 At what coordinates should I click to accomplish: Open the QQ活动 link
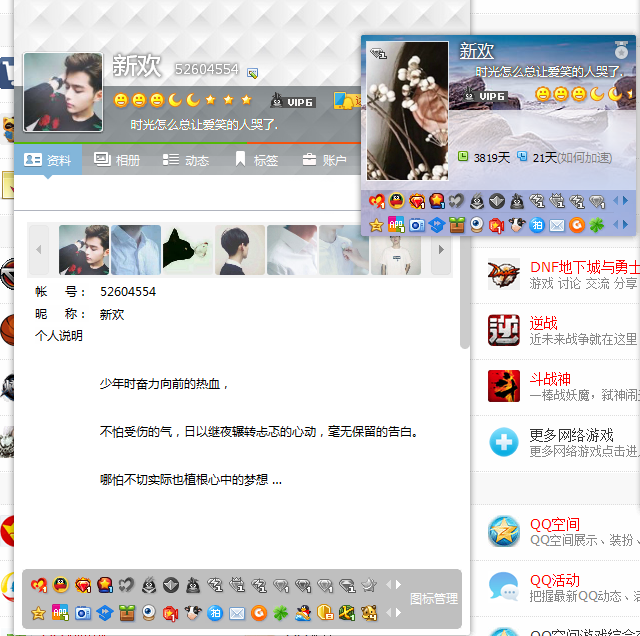pyautogui.click(x=555, y=580)
